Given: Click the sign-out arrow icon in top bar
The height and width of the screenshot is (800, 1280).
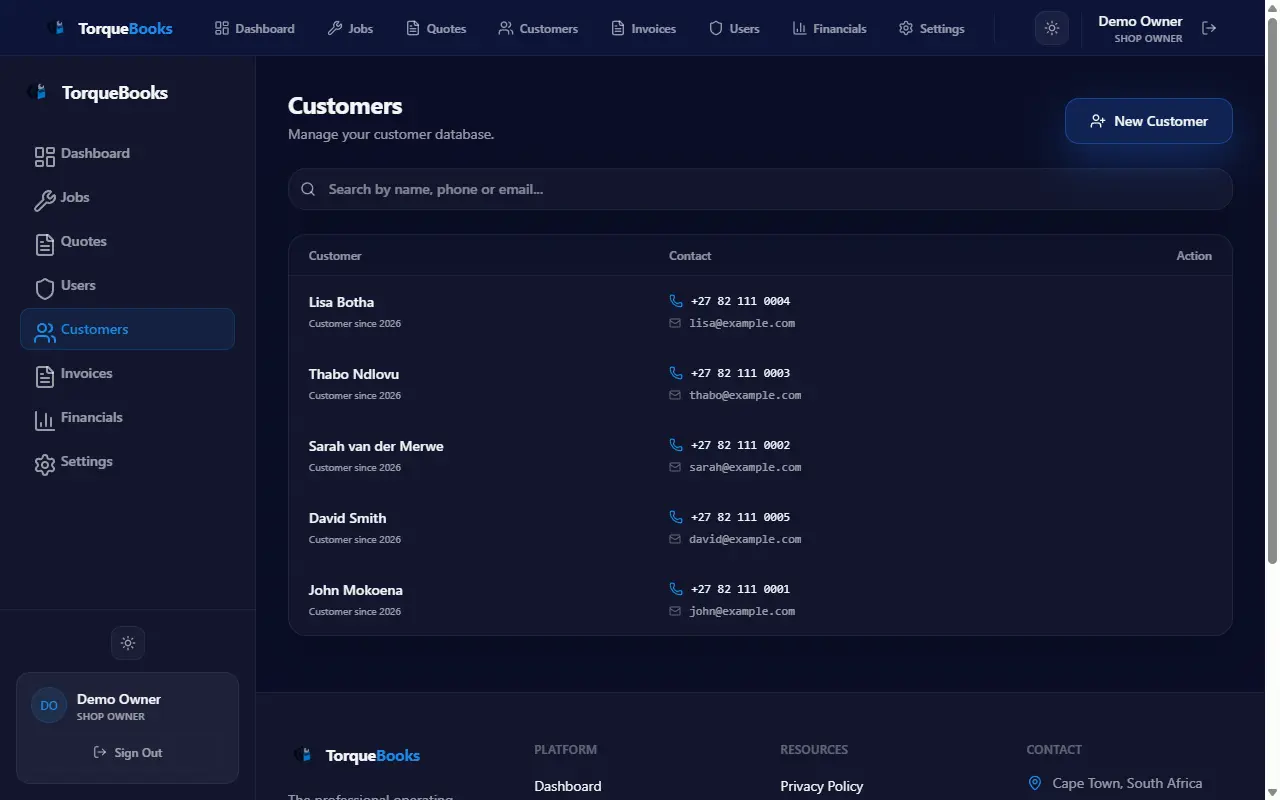Looking at the screenshot, I should pos(1209,28).
